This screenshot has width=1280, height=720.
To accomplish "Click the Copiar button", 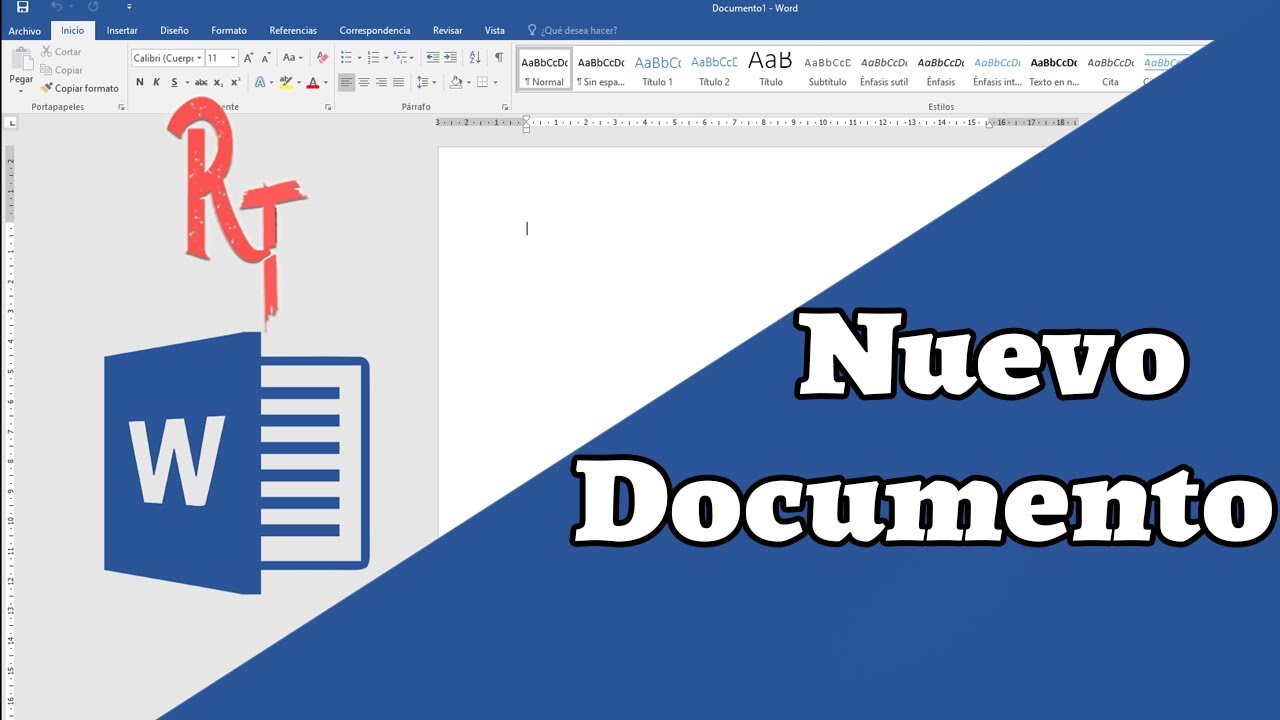I will coord(61,70).
